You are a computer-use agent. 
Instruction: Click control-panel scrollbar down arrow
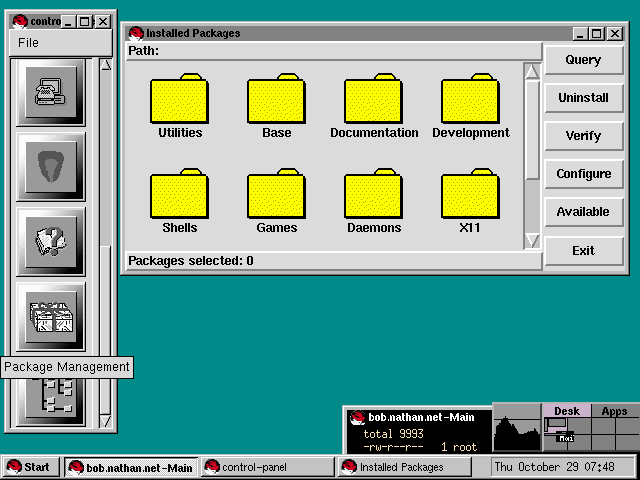click(x=106, y=421)
